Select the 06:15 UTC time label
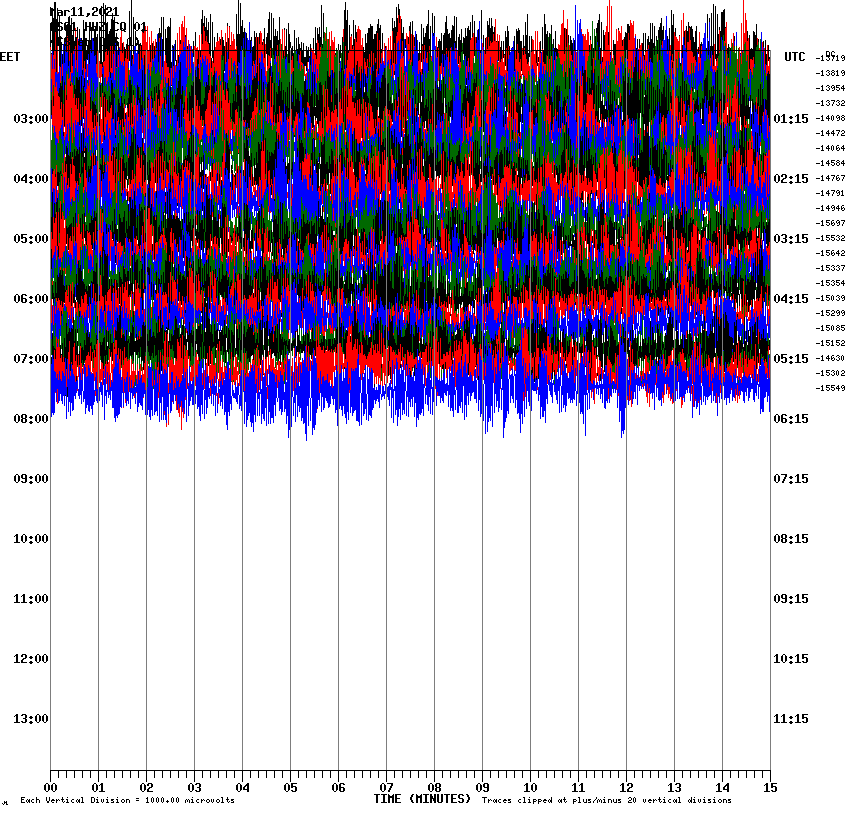The image size is (850, 814). pyautogui.click(x=791, y=419)
